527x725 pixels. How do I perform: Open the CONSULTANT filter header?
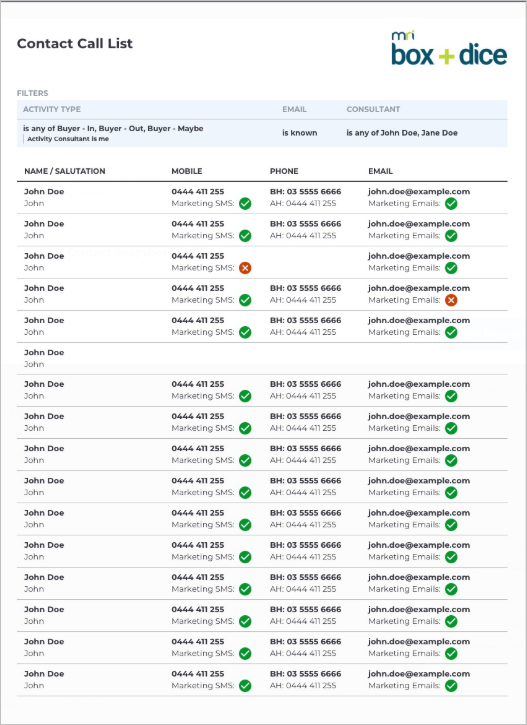tap(373, 109)
